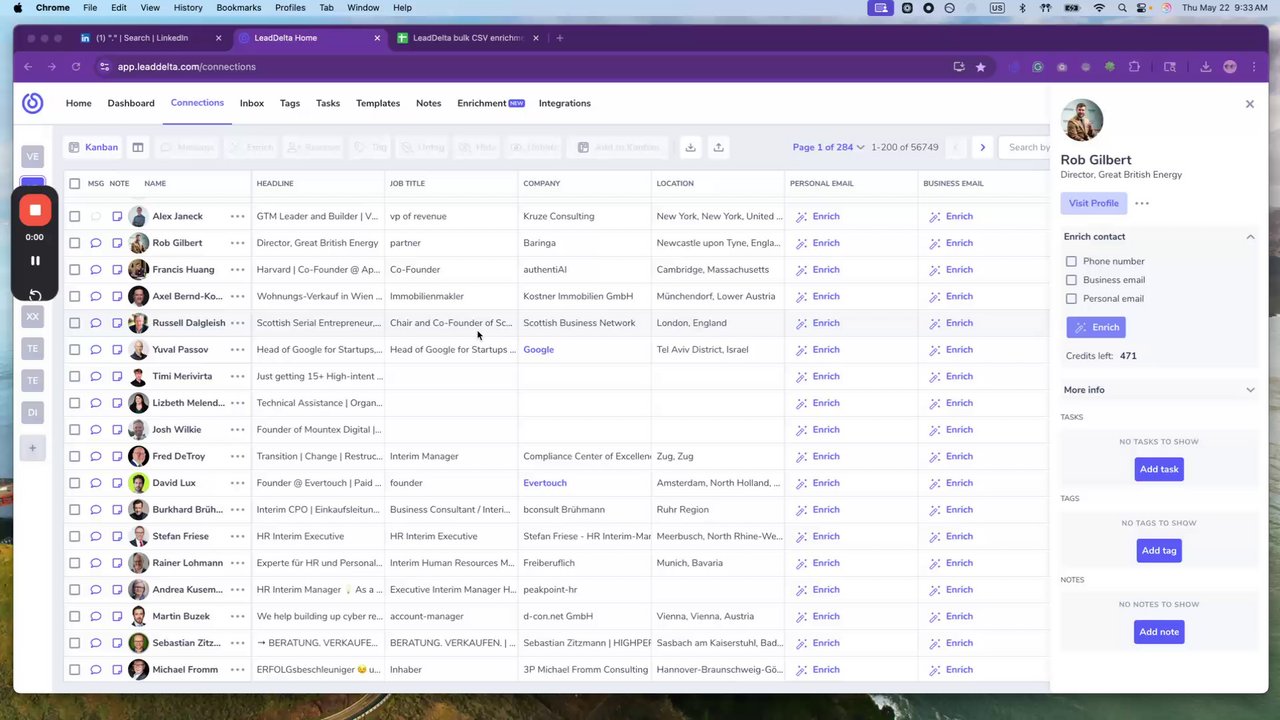
Task: Click the Enrich button in contact panel
Action: (1096, 327)
